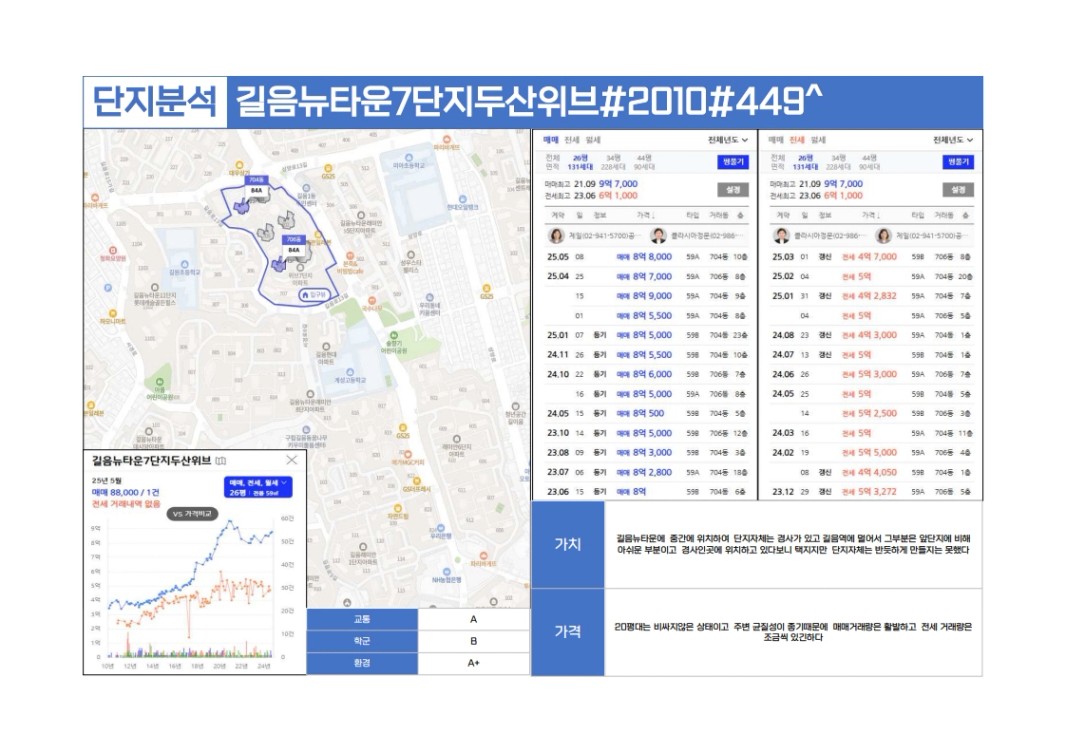
Task: Open 전체년도 dropdown in the jeonse panel
Action: 953,140
